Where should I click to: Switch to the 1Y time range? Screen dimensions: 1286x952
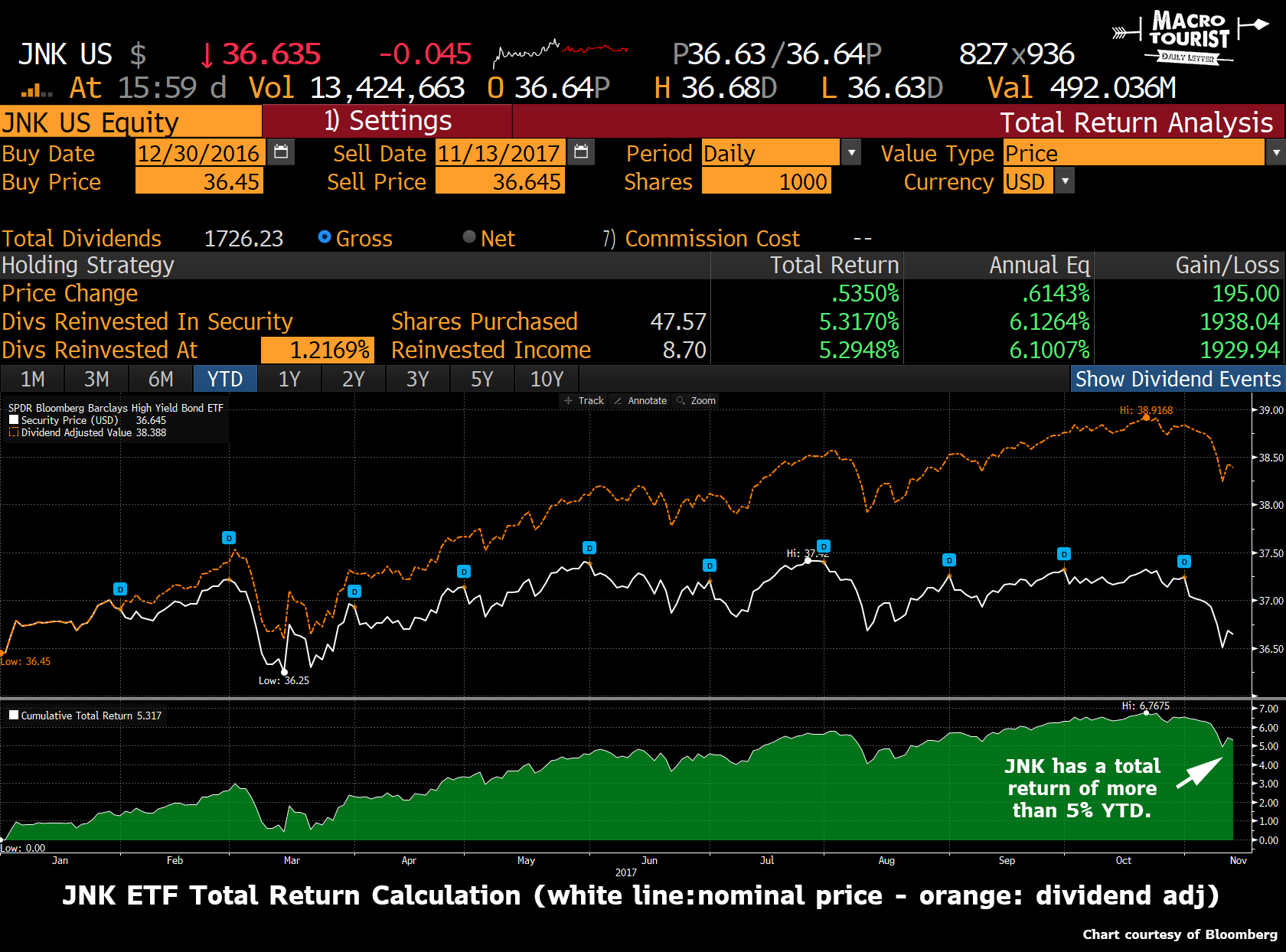[x=289, y=379]
